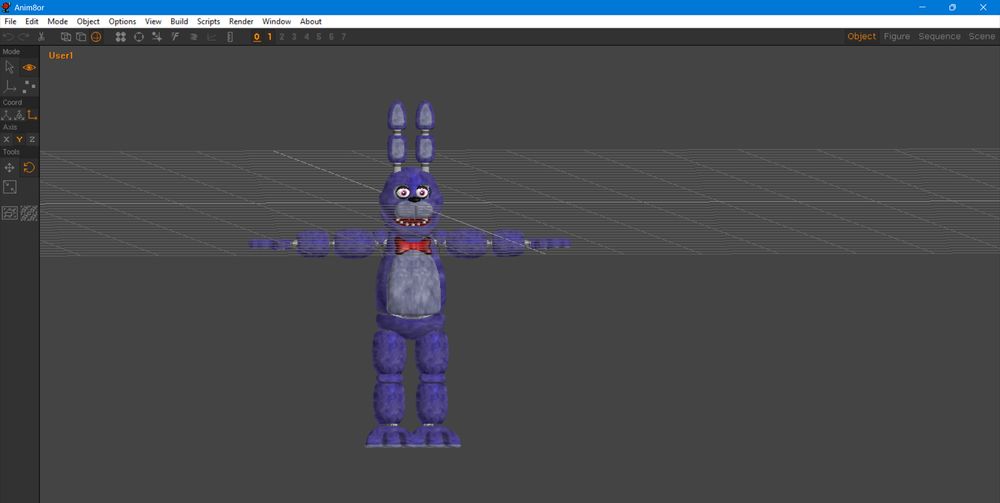Open the Window menu

pos(277,21)
